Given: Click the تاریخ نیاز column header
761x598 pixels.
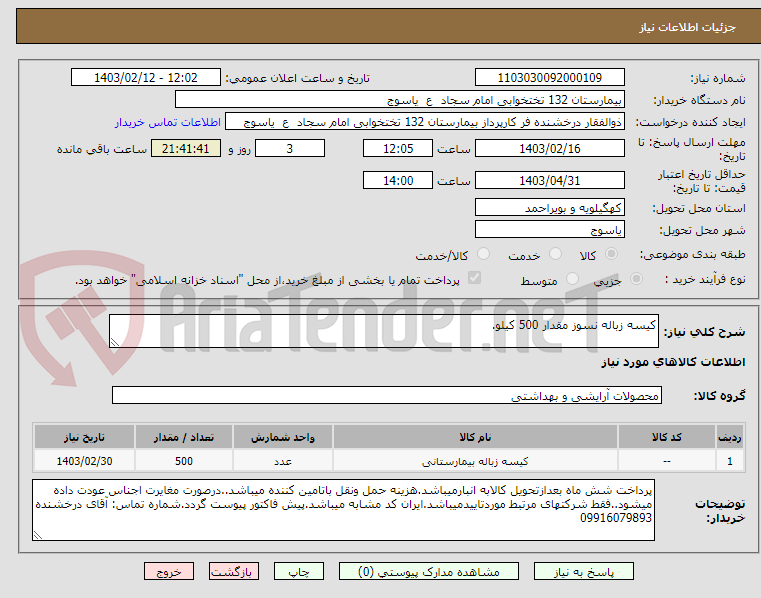Looking at the screenshot, I should click(x=84, y=437).
